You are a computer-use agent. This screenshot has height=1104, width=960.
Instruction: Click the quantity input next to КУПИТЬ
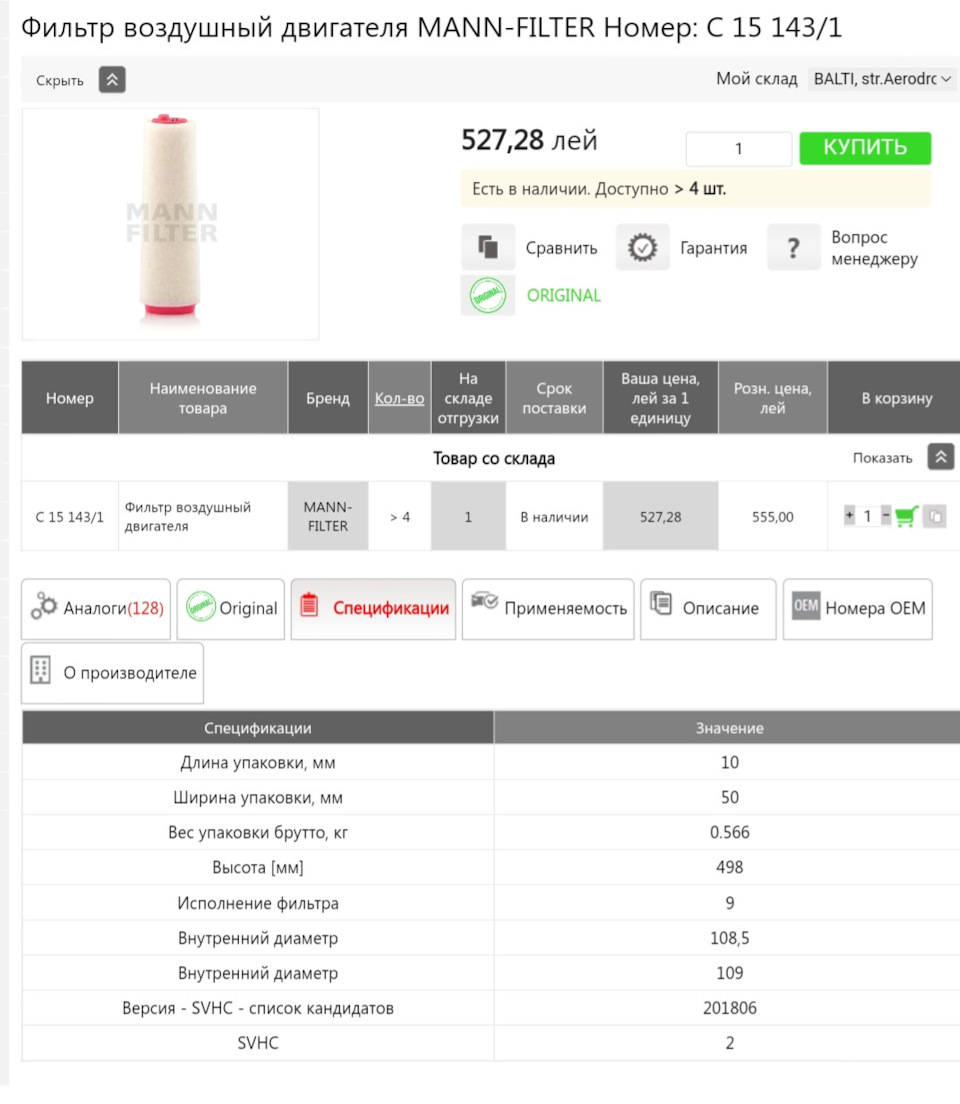coord(738,149)
